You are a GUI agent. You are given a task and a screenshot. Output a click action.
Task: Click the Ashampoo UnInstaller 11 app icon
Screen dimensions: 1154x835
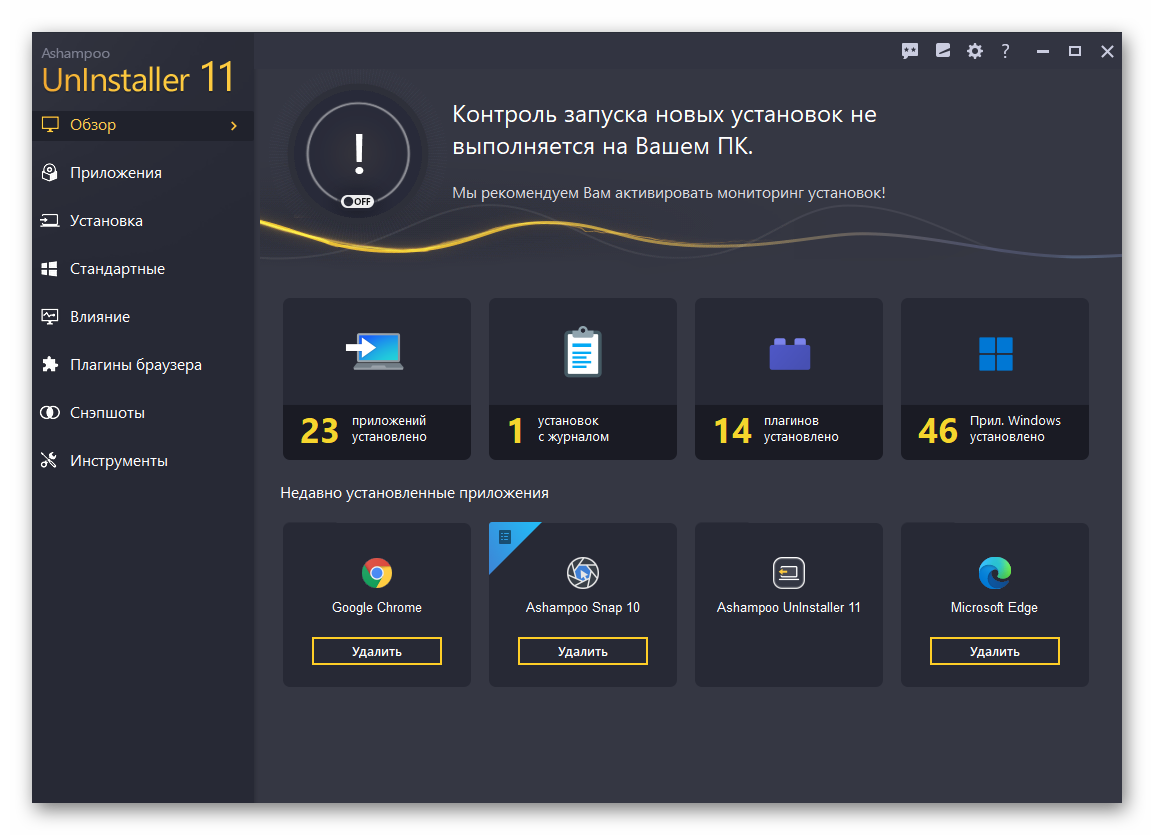point(789,572)
